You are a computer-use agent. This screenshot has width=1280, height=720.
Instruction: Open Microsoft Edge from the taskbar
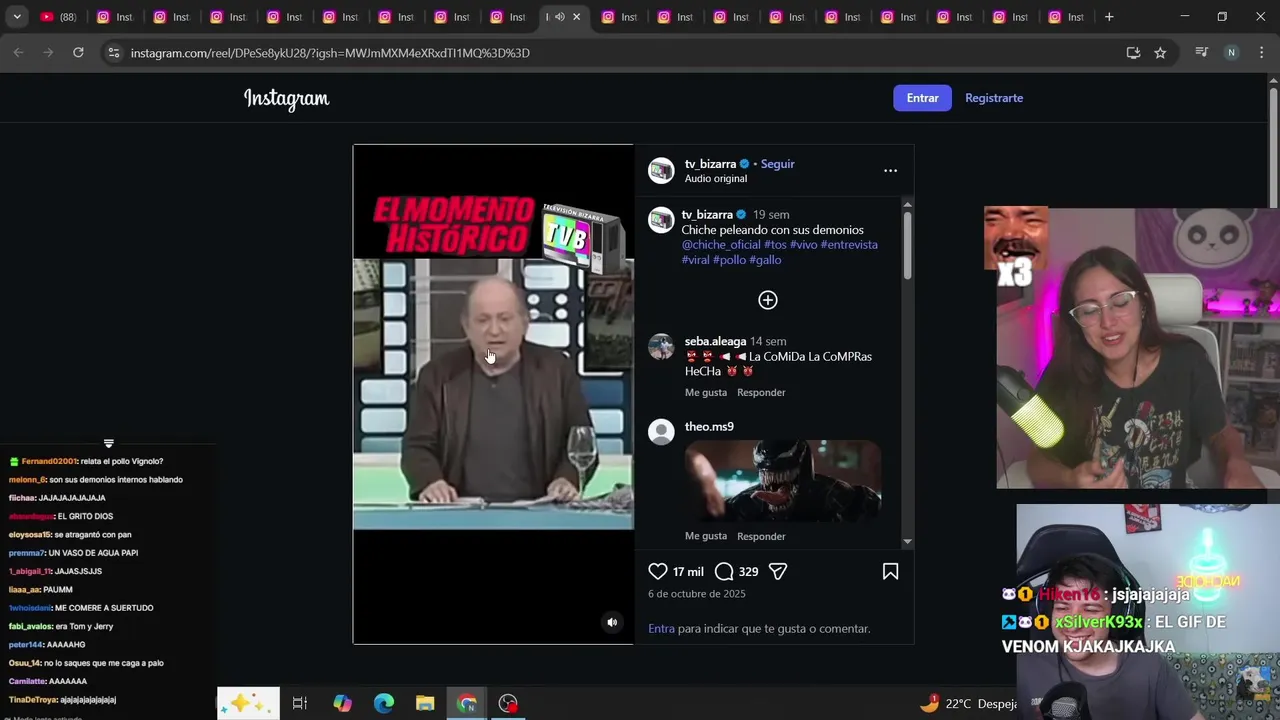point(383,703)
